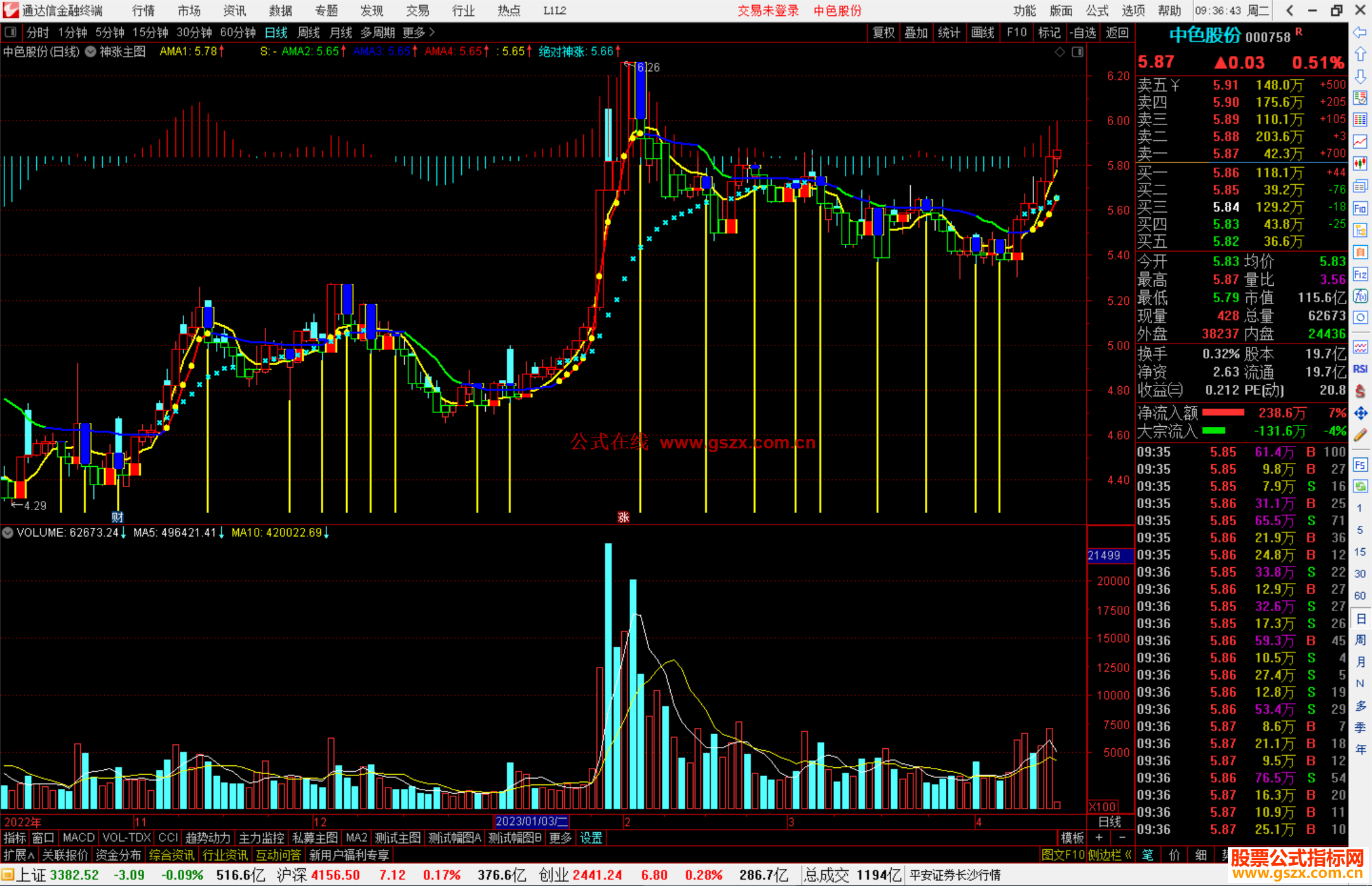
Task: Switch to the MACD indicator tab
Action: click(78, 838)
